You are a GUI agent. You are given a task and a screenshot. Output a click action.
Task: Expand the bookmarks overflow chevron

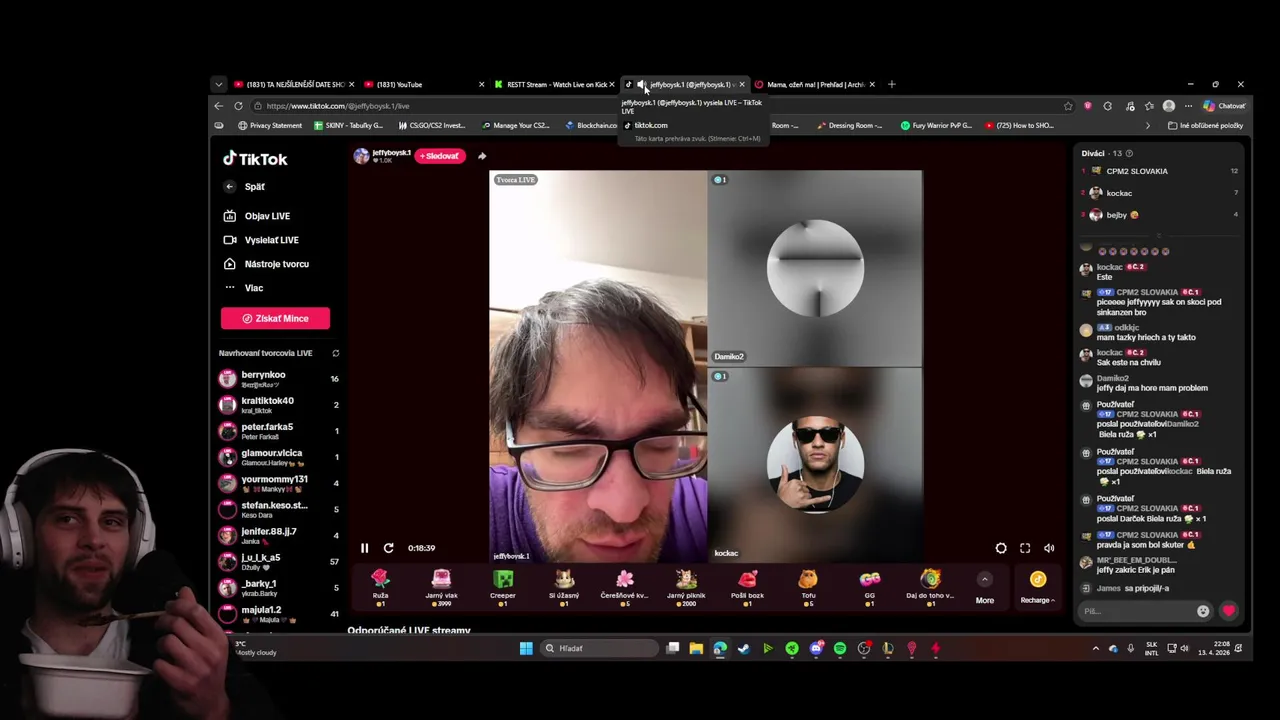(1147, 126)
